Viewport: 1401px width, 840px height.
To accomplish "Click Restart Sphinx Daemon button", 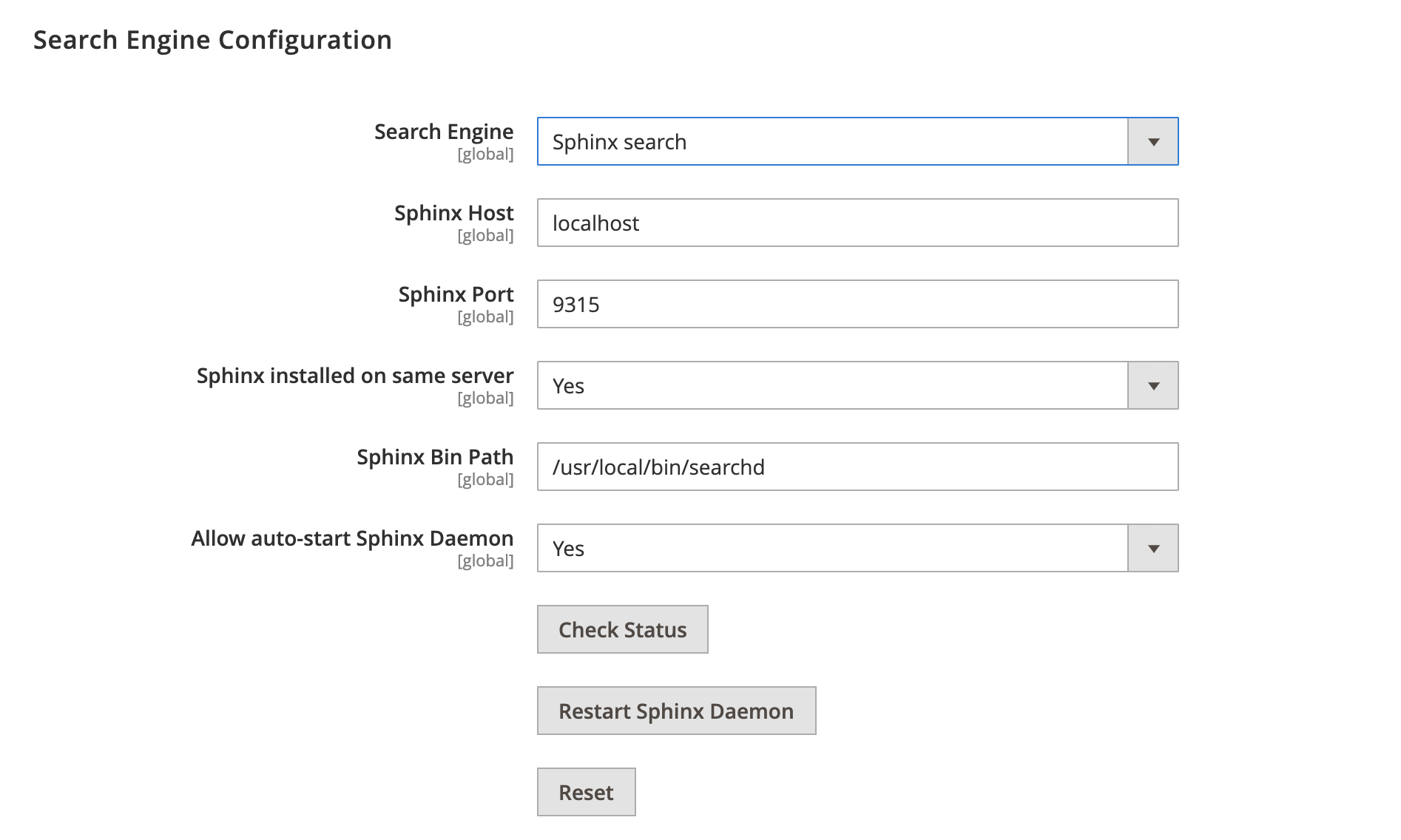I will pos(676,711).
